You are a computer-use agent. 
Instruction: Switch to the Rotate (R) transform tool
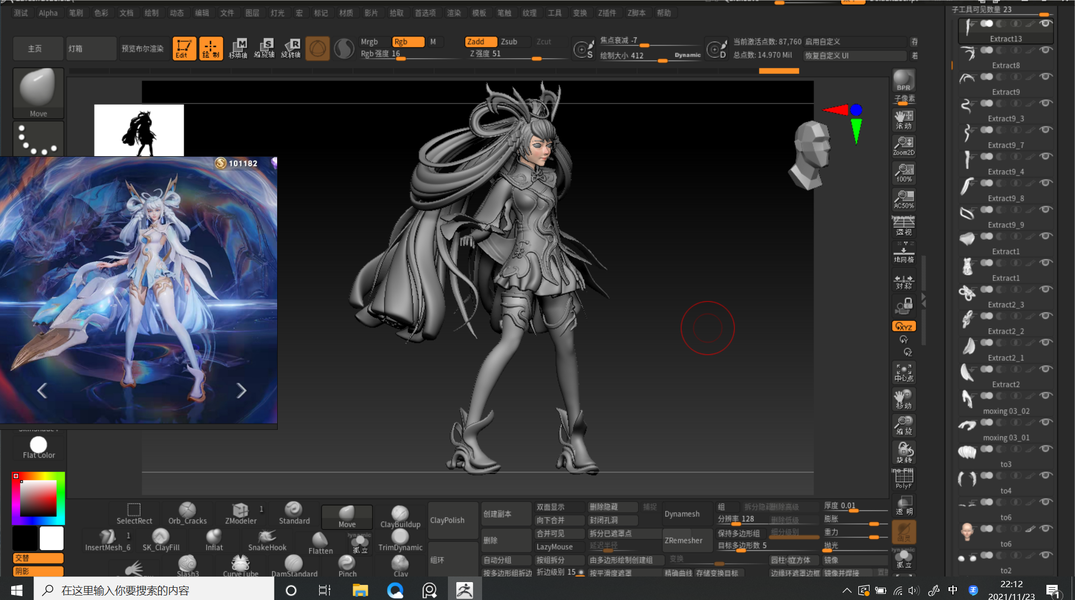291,48
